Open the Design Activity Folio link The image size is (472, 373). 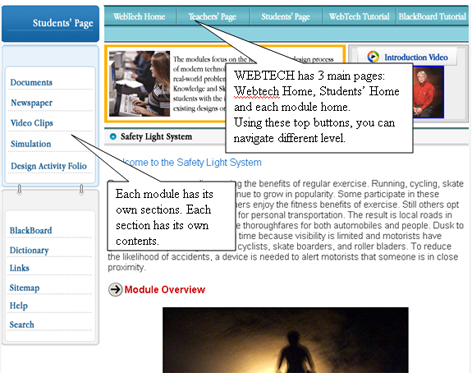(49, 166)
